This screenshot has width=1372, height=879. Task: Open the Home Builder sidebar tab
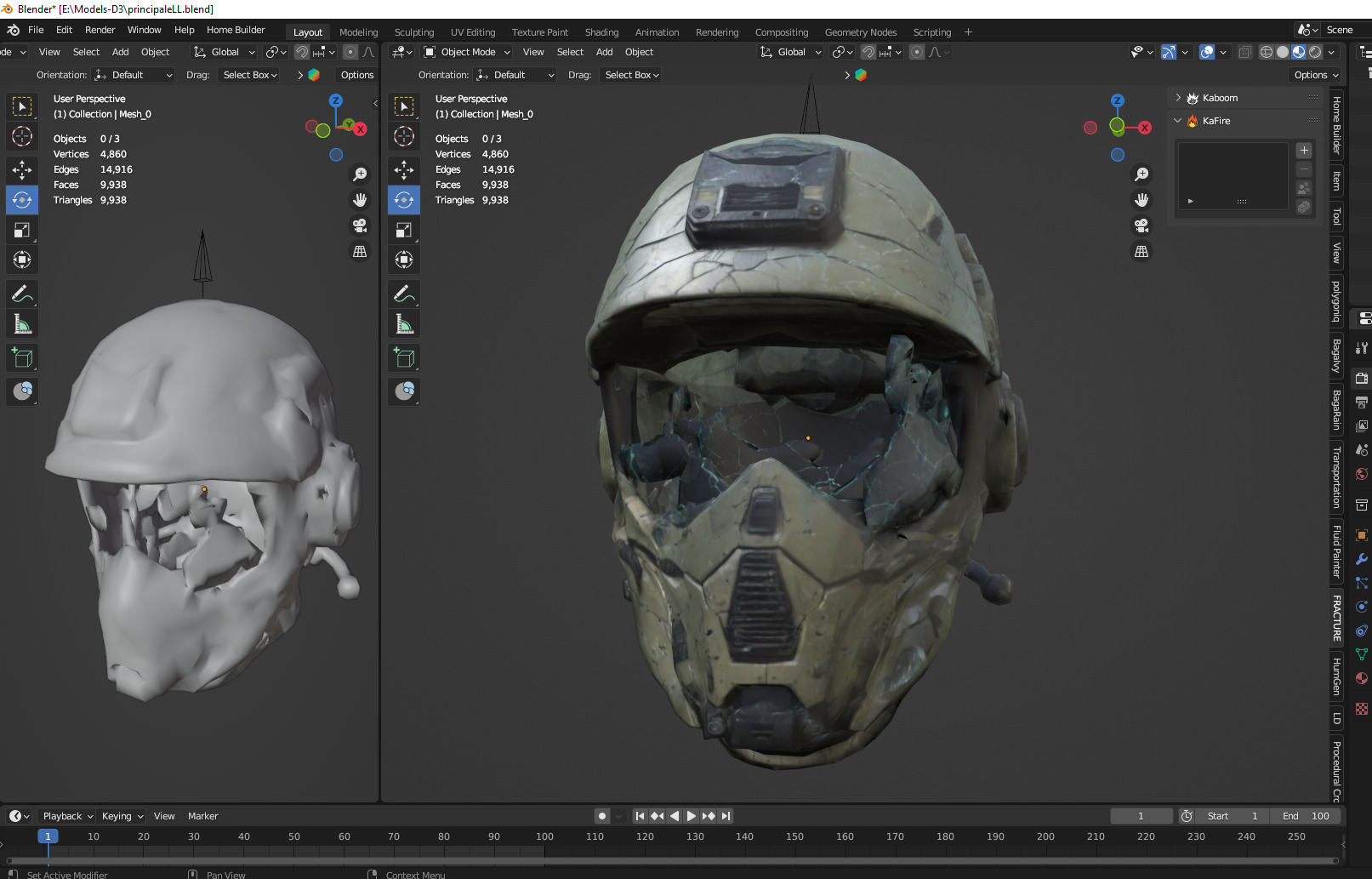pyautogui.click(x=1336, y=125)
